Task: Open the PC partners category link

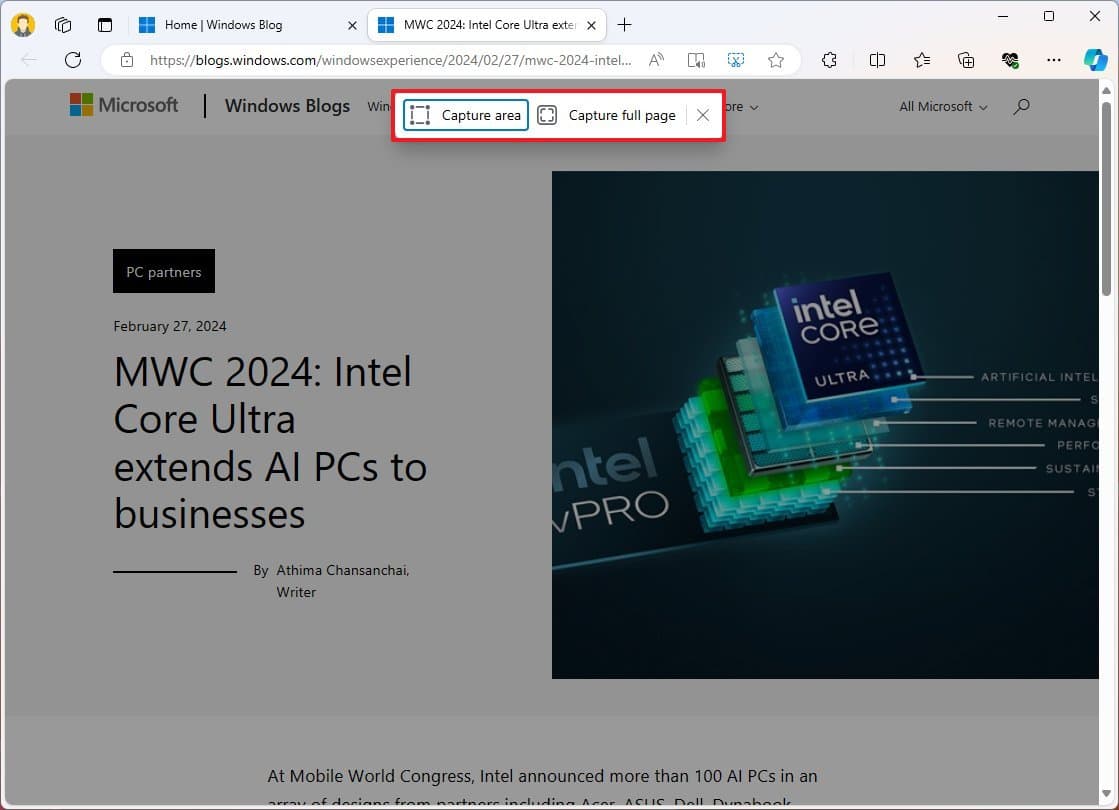Action: (163, 271)
